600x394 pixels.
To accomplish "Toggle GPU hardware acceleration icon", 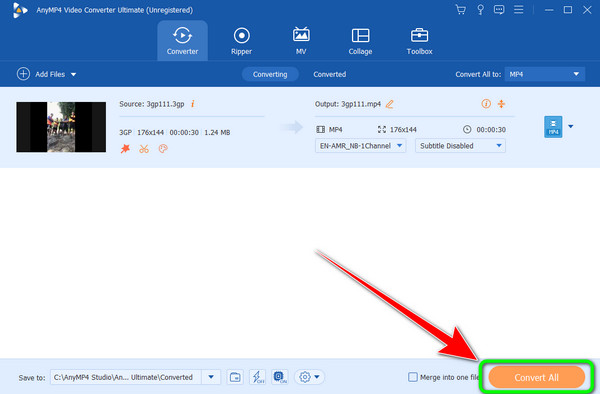I will pos(280,377).
